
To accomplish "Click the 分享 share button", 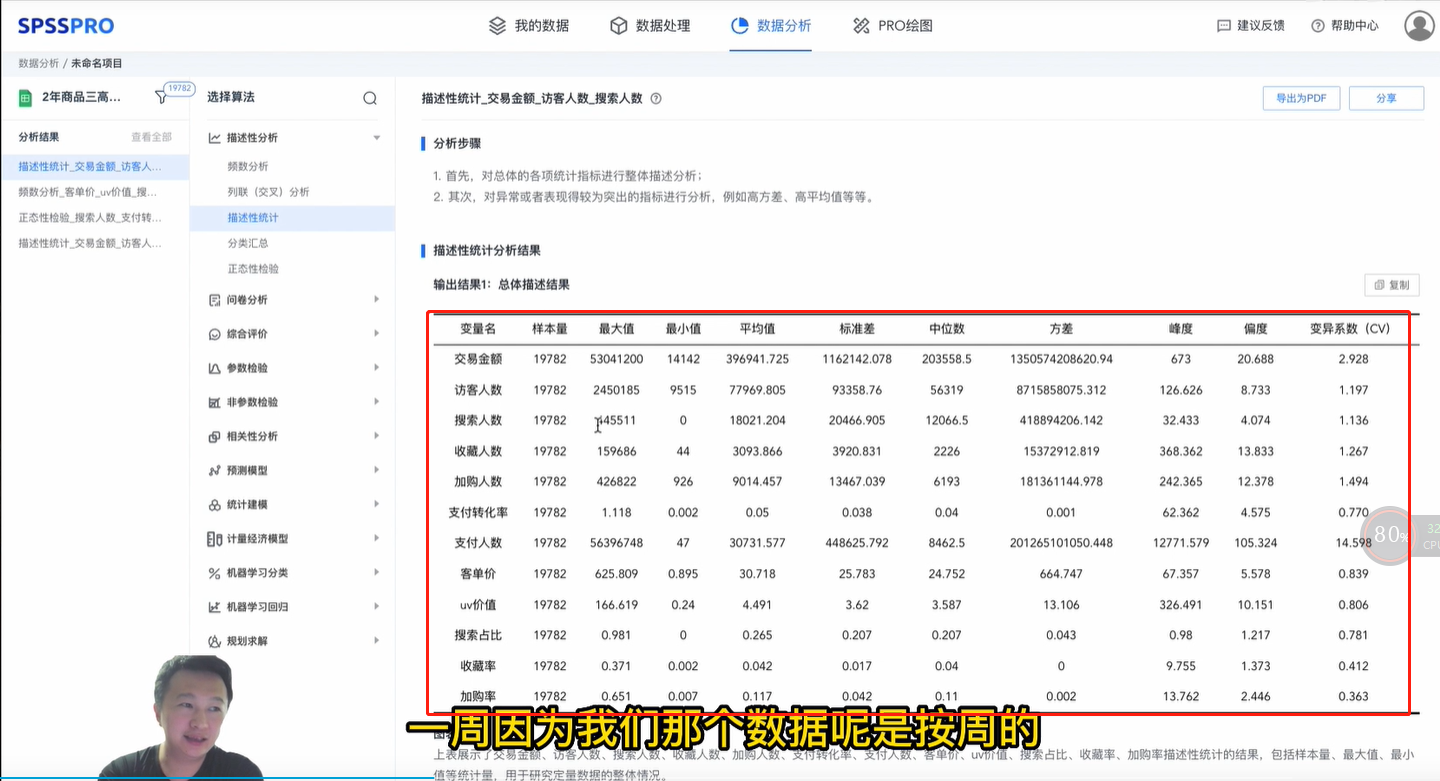I will (1386, 98).
